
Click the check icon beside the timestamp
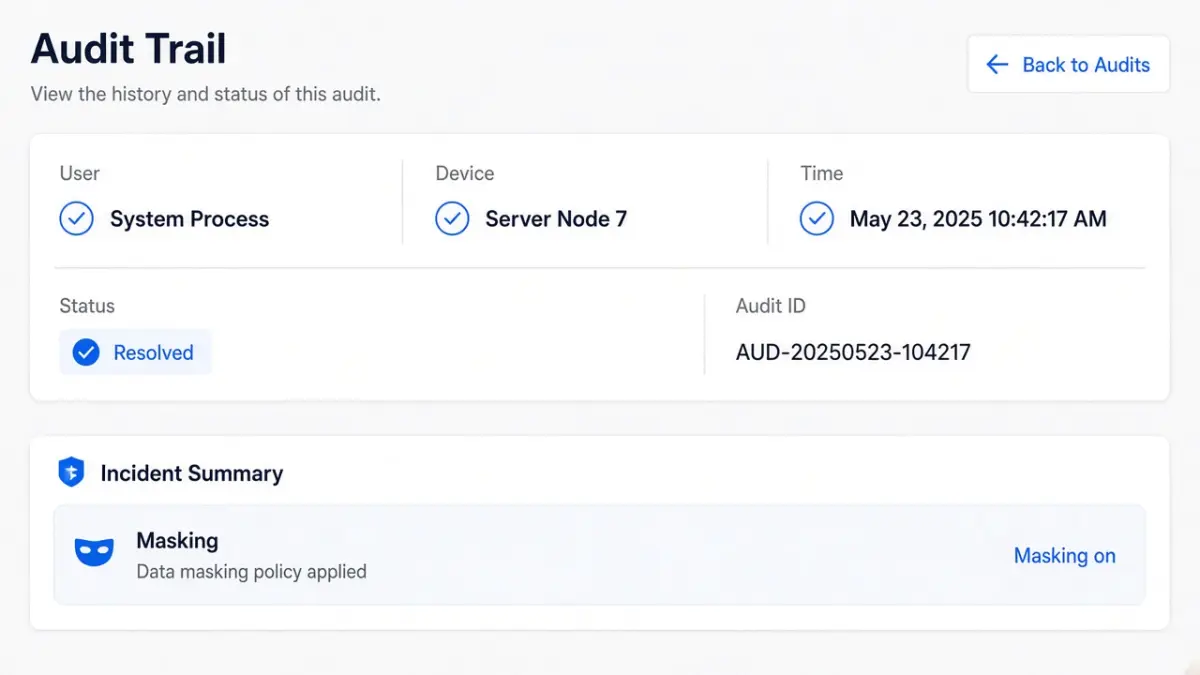[x=817, y=219]
